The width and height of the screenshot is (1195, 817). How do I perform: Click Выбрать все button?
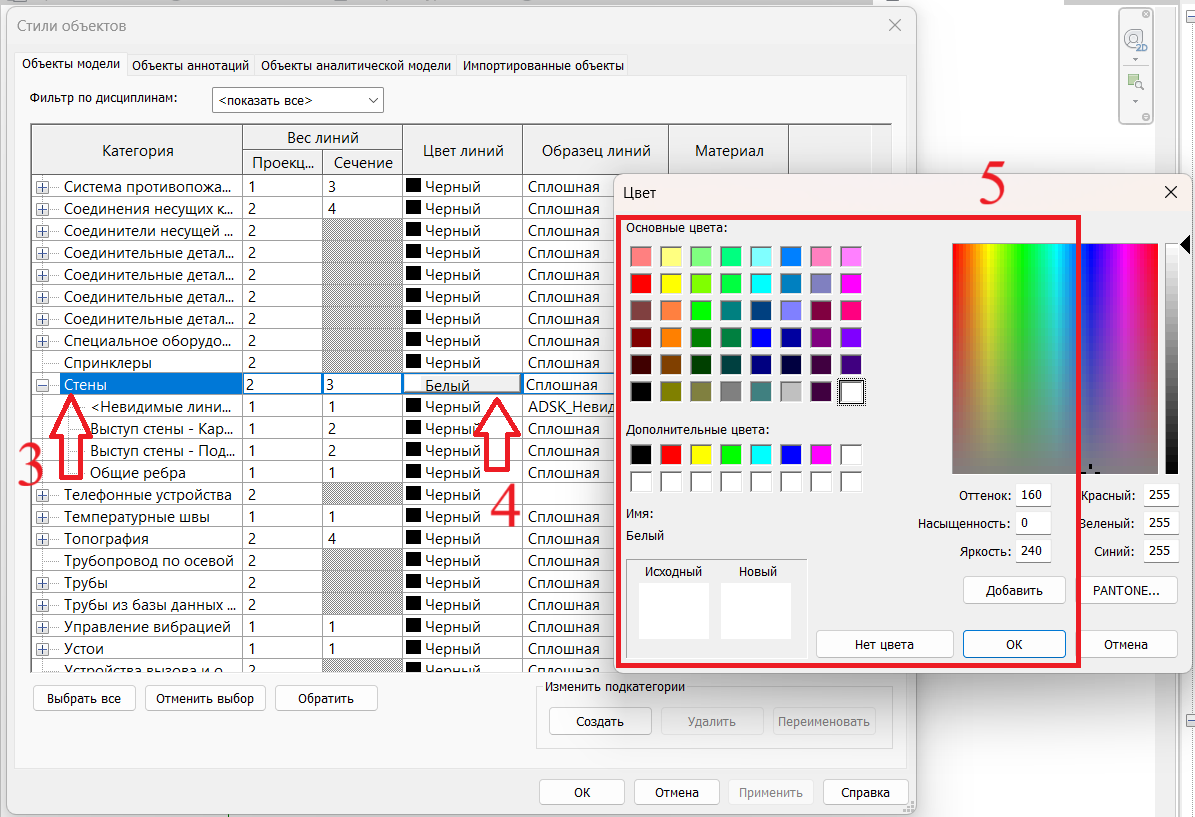point(84,698)
